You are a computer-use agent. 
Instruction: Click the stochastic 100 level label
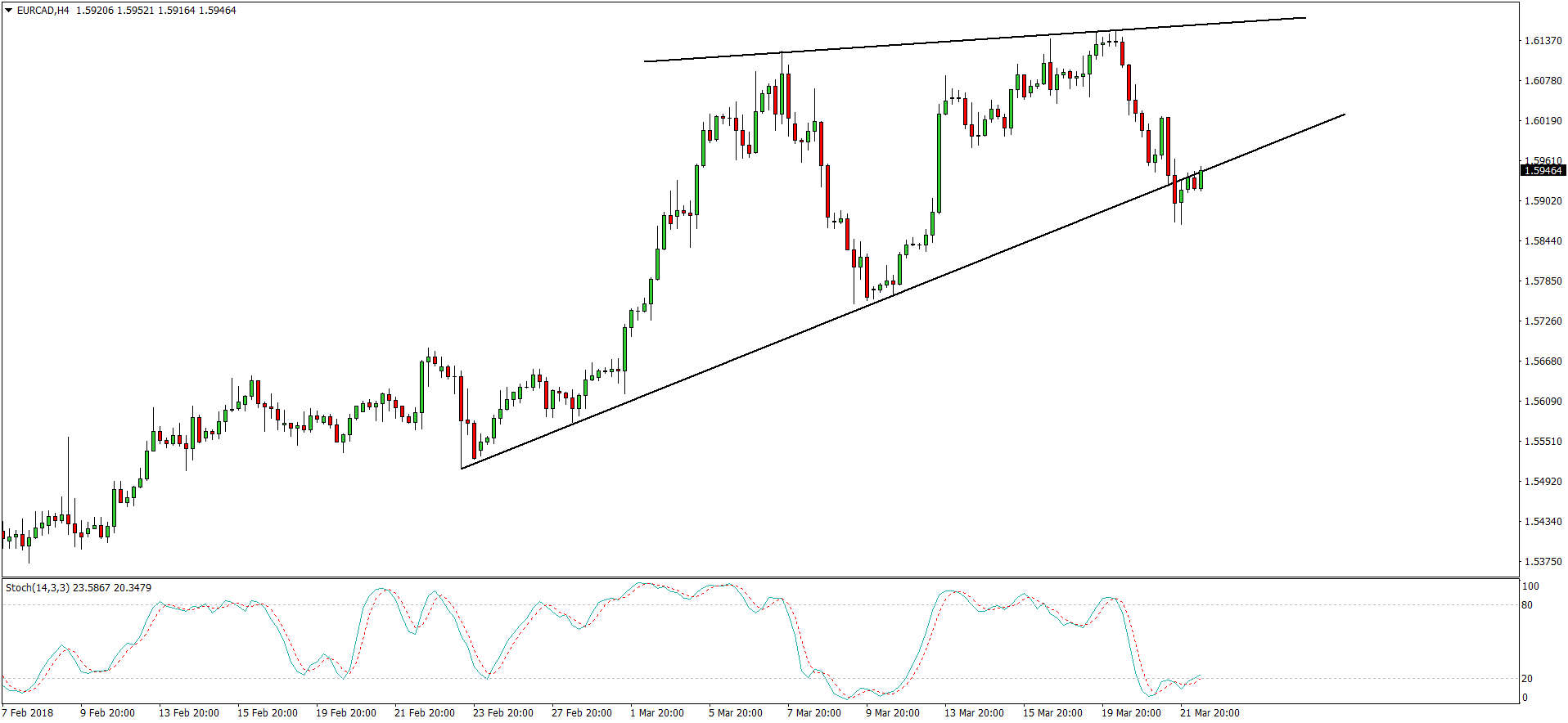pyautogui.click(x=1530, y=586)
